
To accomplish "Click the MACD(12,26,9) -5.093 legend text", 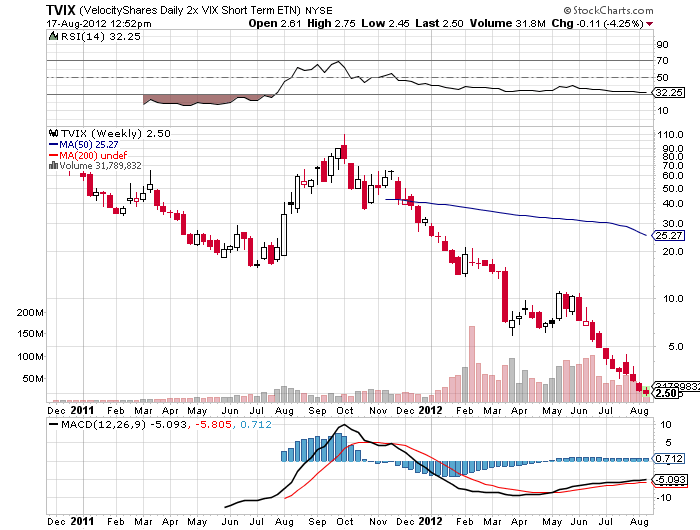I will [124, 424].
